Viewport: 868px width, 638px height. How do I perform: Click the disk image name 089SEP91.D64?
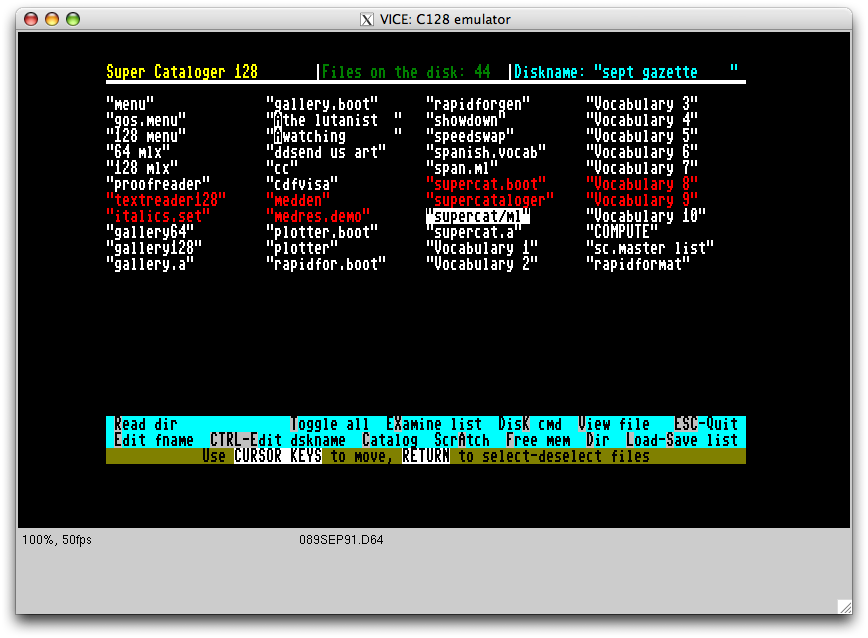coord(341,540)
